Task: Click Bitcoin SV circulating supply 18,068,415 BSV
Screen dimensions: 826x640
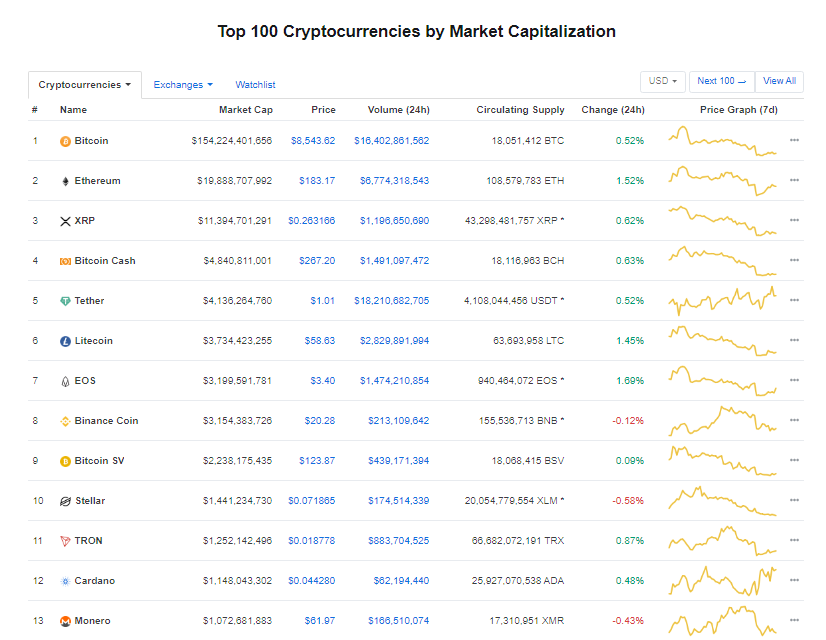Action: point(528,461)
